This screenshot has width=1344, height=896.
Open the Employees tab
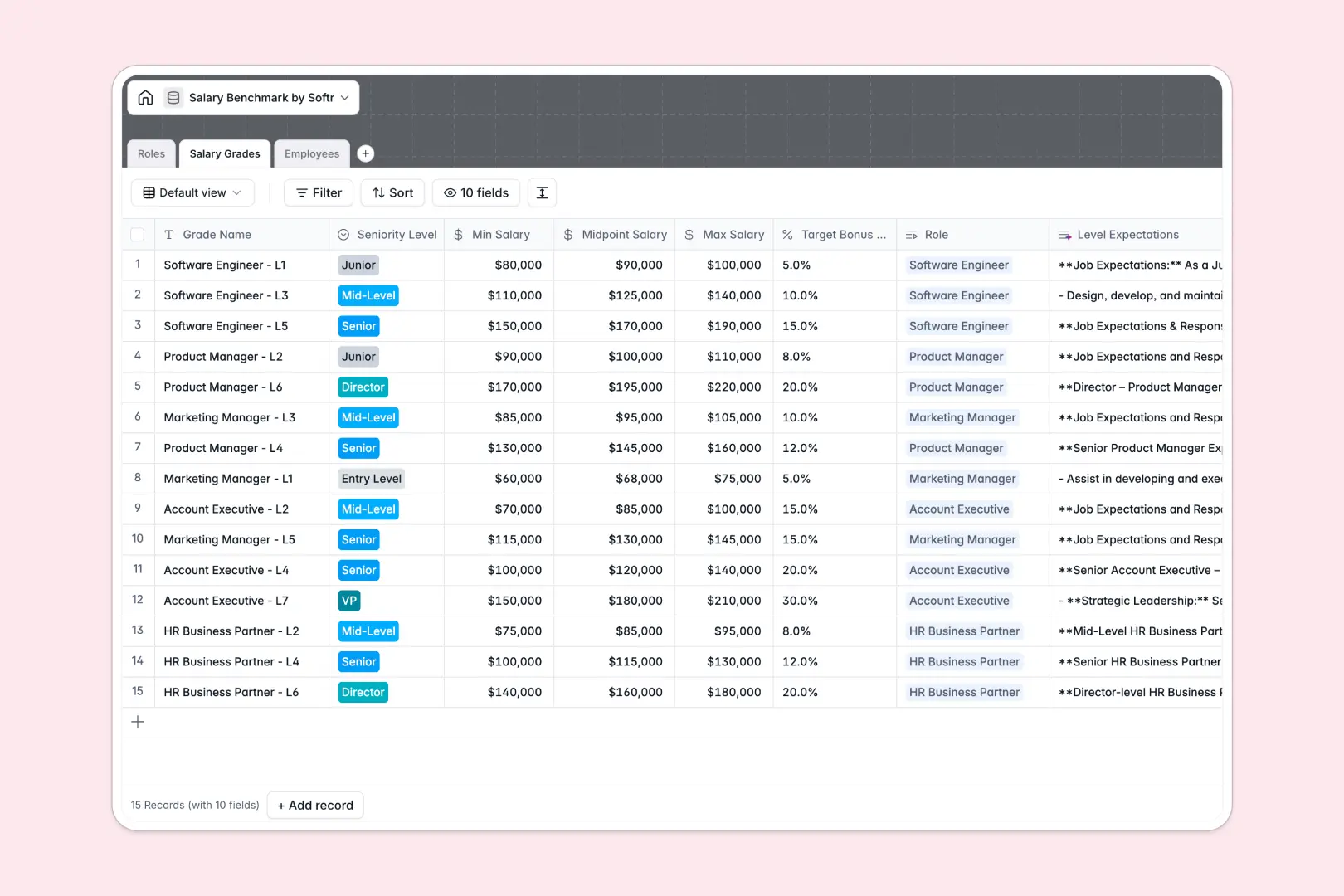coord(312,153)
